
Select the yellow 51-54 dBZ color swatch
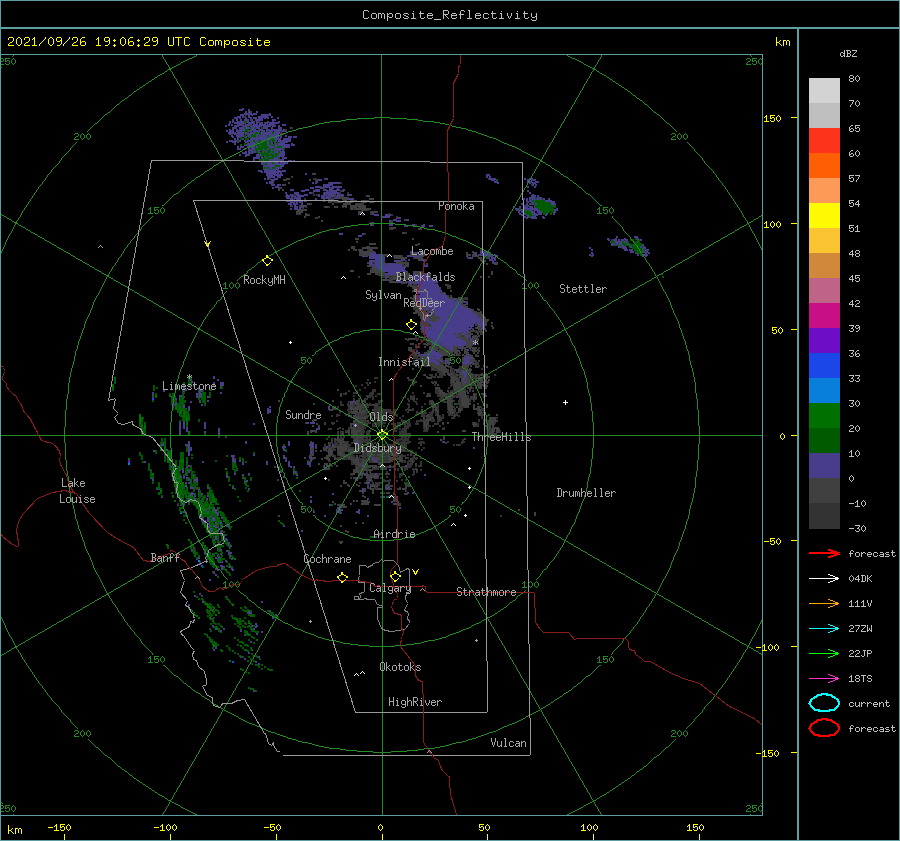click(824, 216)
